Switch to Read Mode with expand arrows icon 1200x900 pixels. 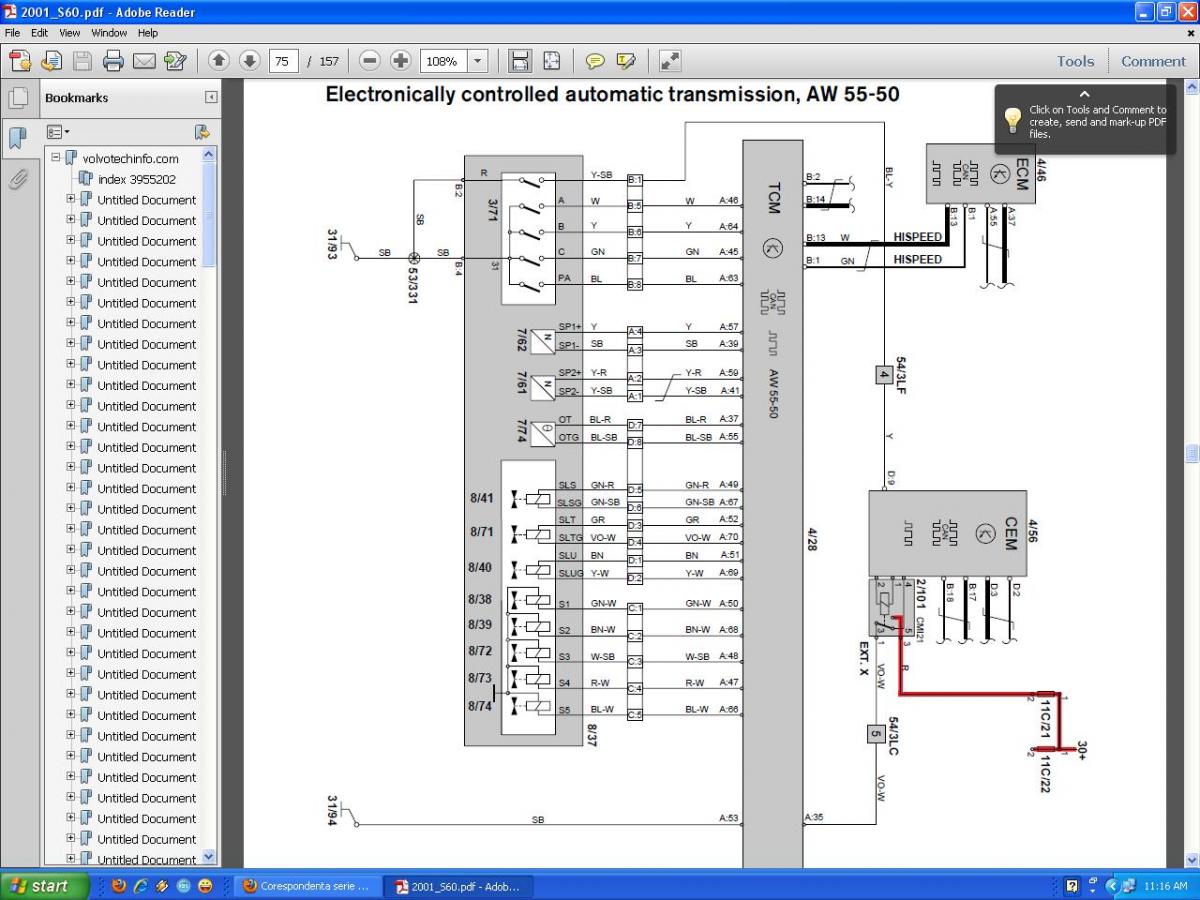pyautogui.click(x=670, y=61)
